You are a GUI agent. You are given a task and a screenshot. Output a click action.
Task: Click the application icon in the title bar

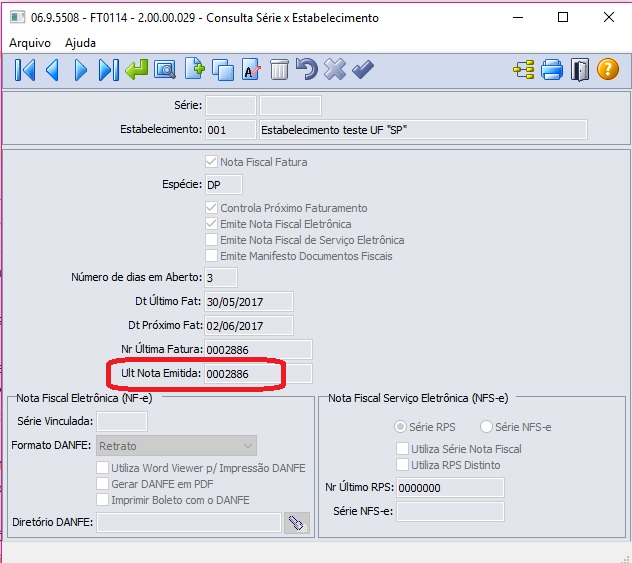click(18, 17)
